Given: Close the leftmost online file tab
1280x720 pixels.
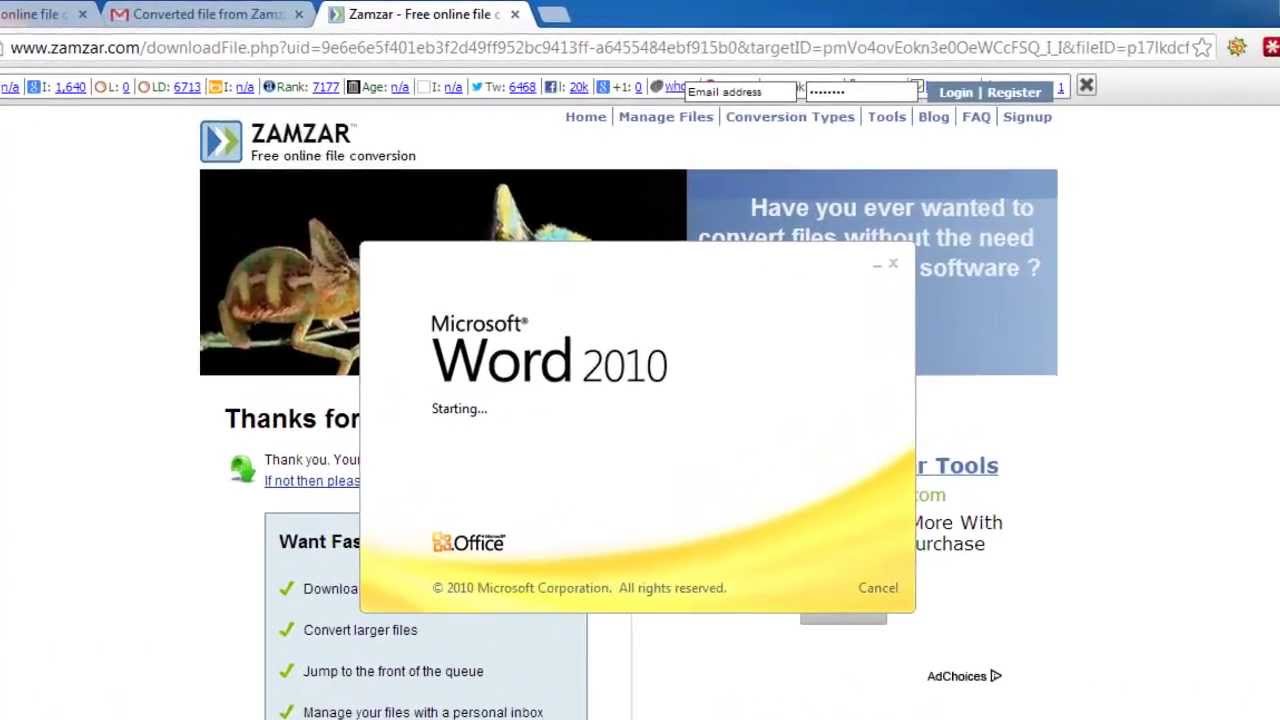Looking at the screenshot, I should tap(82, 14).
